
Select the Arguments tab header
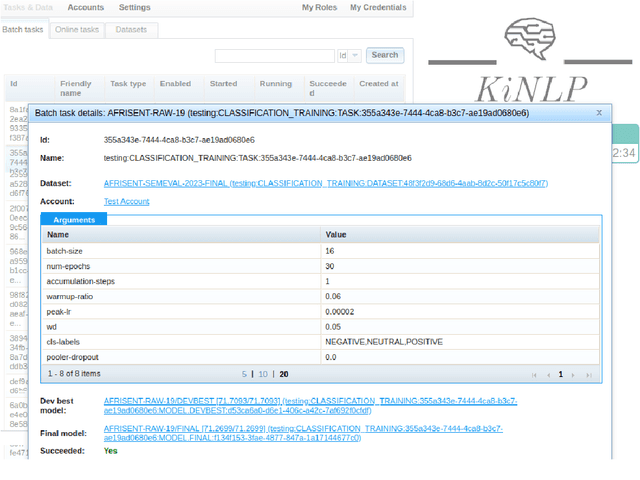coord(75,219)
